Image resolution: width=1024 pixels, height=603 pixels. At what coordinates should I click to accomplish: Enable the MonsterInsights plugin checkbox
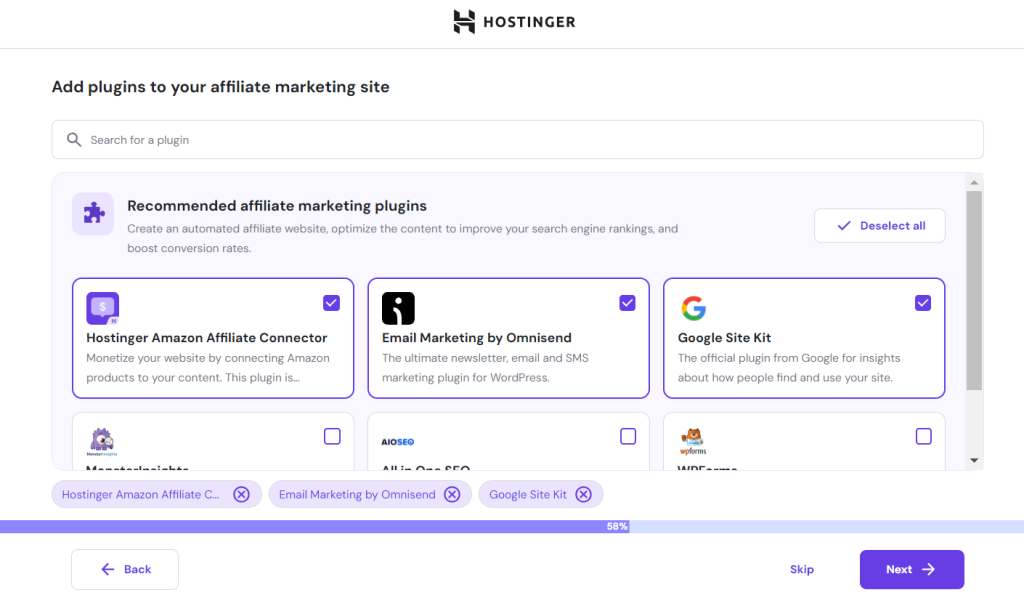point(332,436)
